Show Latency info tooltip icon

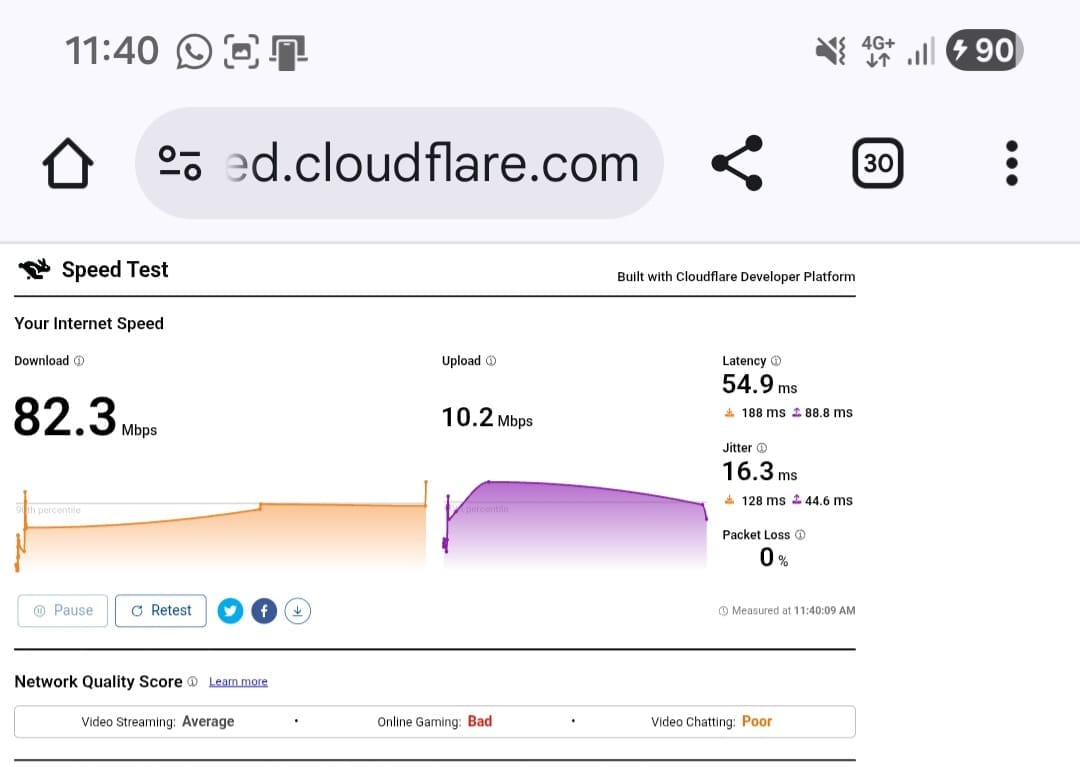776,361
